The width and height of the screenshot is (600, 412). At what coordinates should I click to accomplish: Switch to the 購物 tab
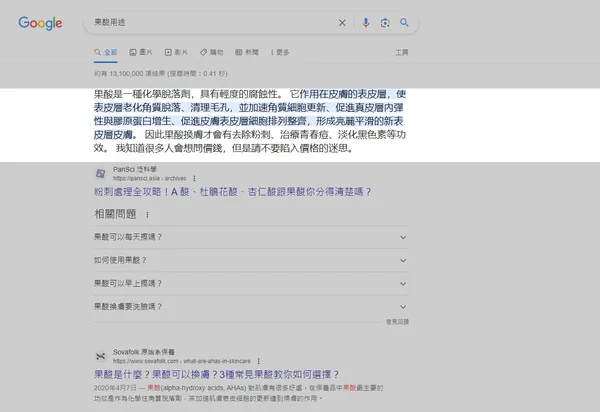click(x=211, y=52)
